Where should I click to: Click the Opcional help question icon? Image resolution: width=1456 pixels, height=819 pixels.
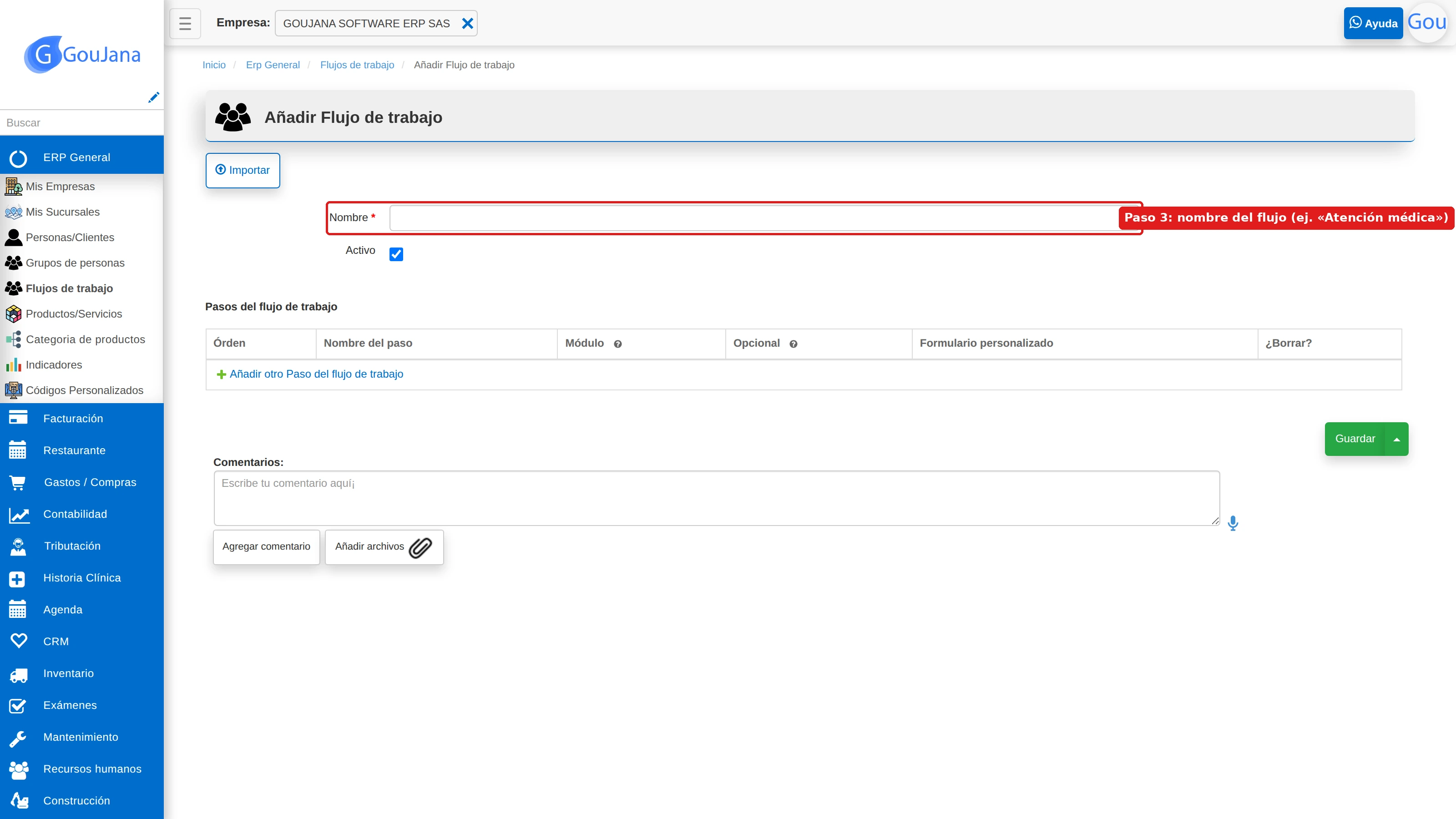[x=794, y=344]
